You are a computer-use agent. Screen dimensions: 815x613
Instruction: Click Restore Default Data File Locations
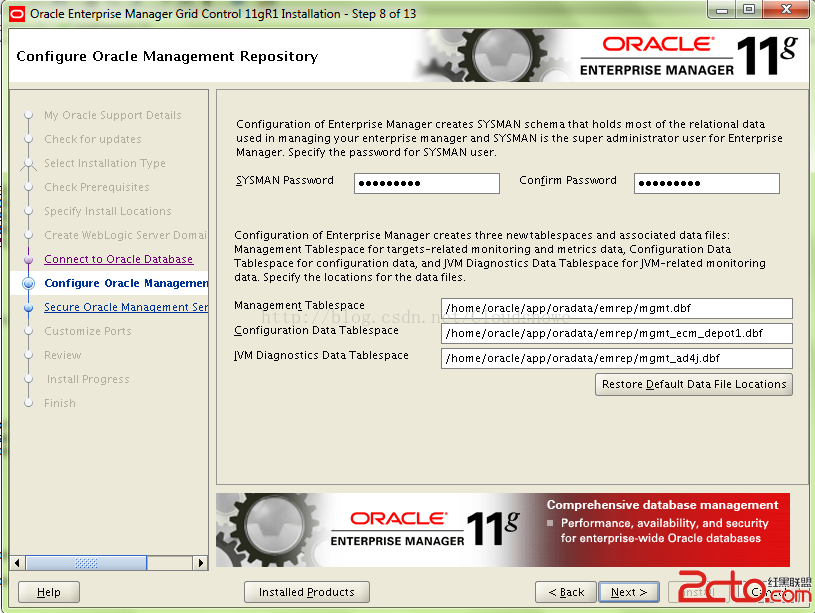pos(694,384)
